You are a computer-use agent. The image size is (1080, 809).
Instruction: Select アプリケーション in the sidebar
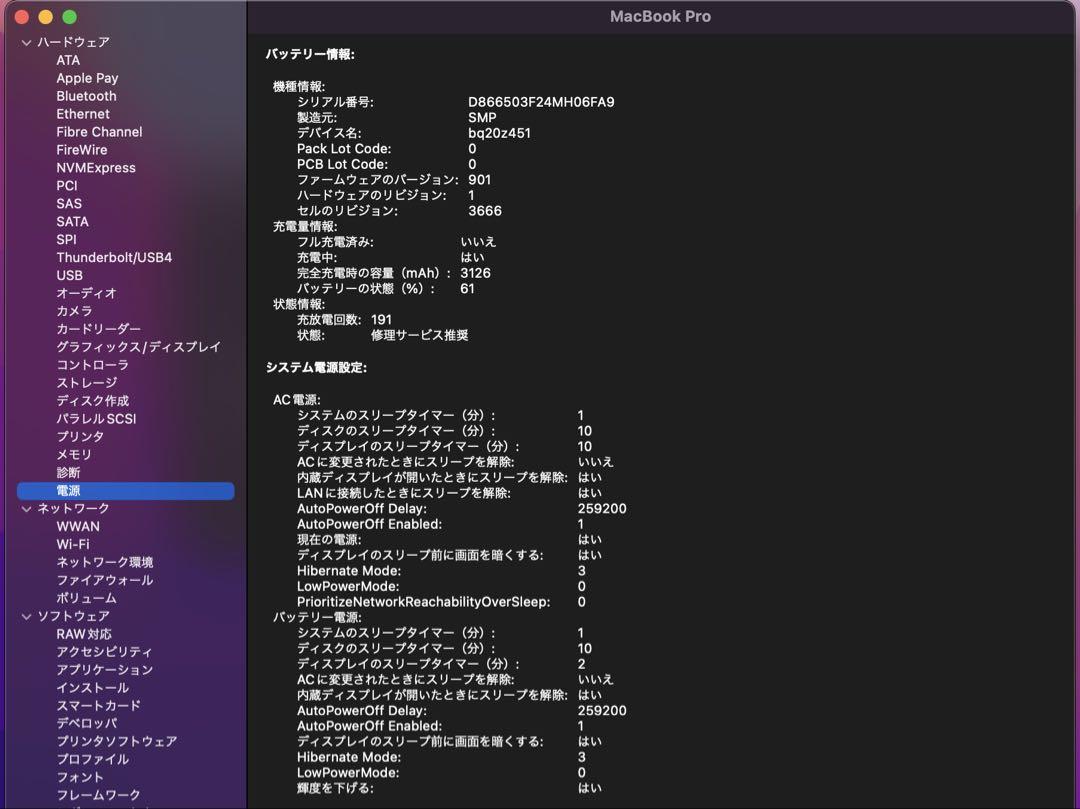(105, 670)
